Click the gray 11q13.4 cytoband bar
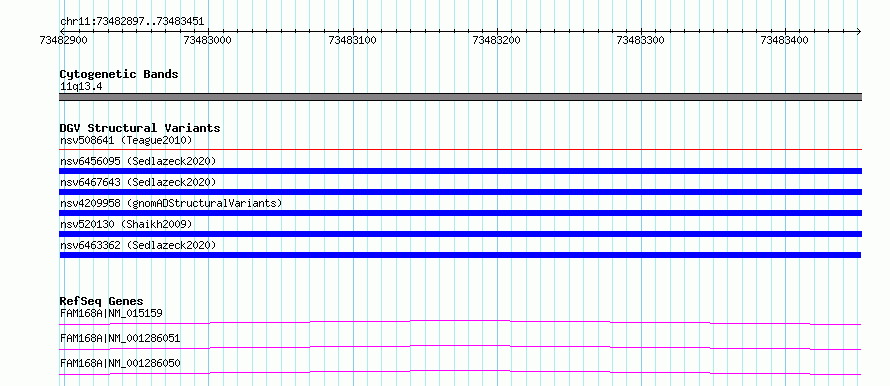Viewport: 890px width, 386px height. tap(461, 97)
